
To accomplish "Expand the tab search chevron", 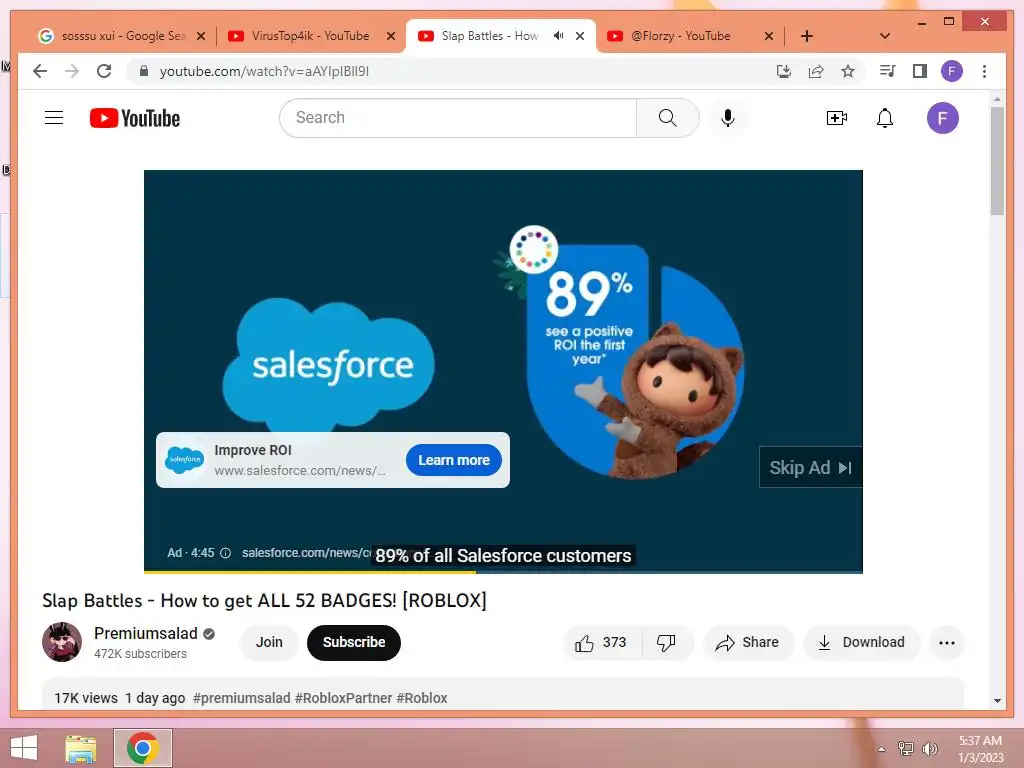I will coord(885,36).
